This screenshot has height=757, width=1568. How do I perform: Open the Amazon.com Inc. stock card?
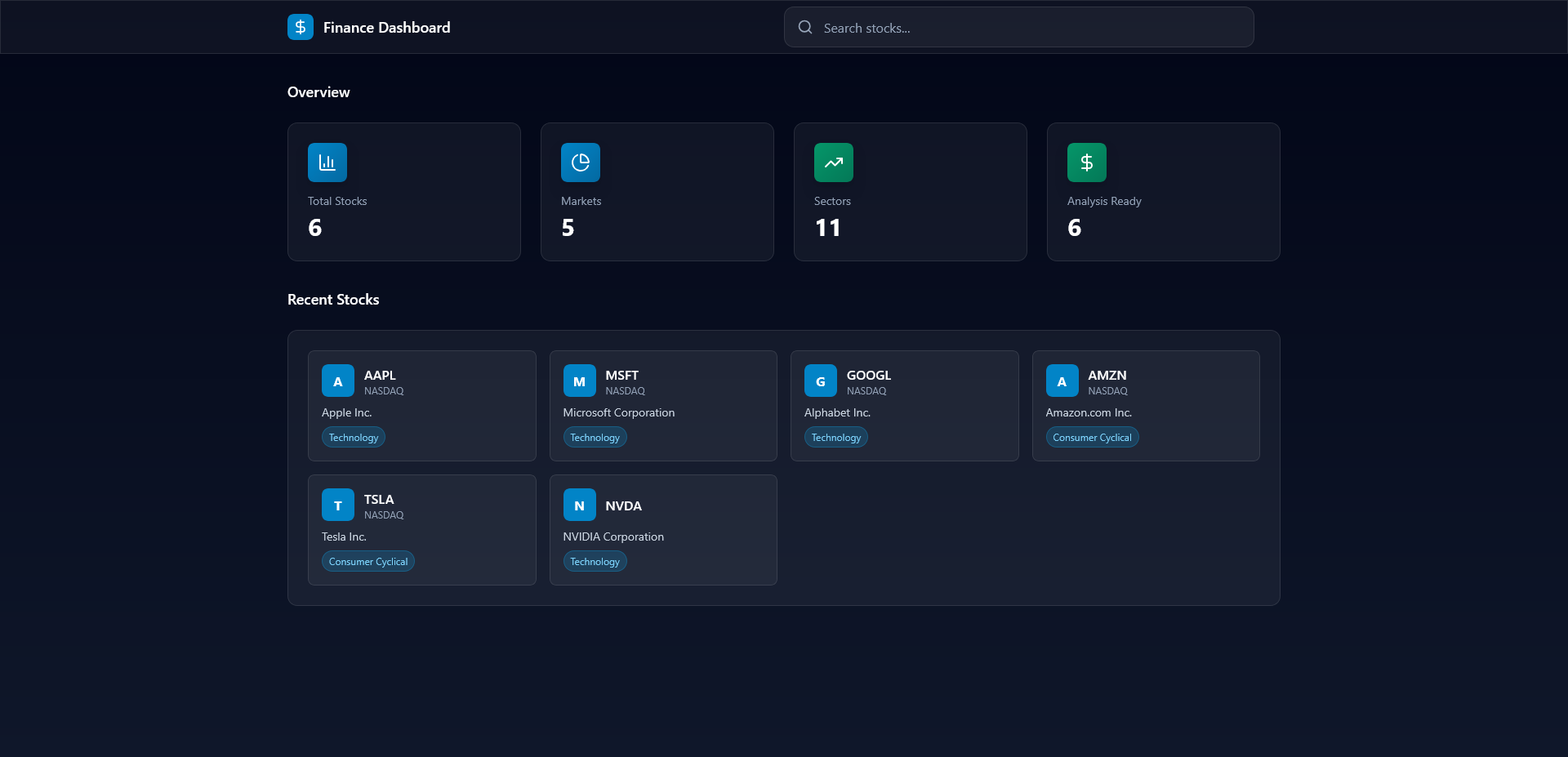(1145, 406)
